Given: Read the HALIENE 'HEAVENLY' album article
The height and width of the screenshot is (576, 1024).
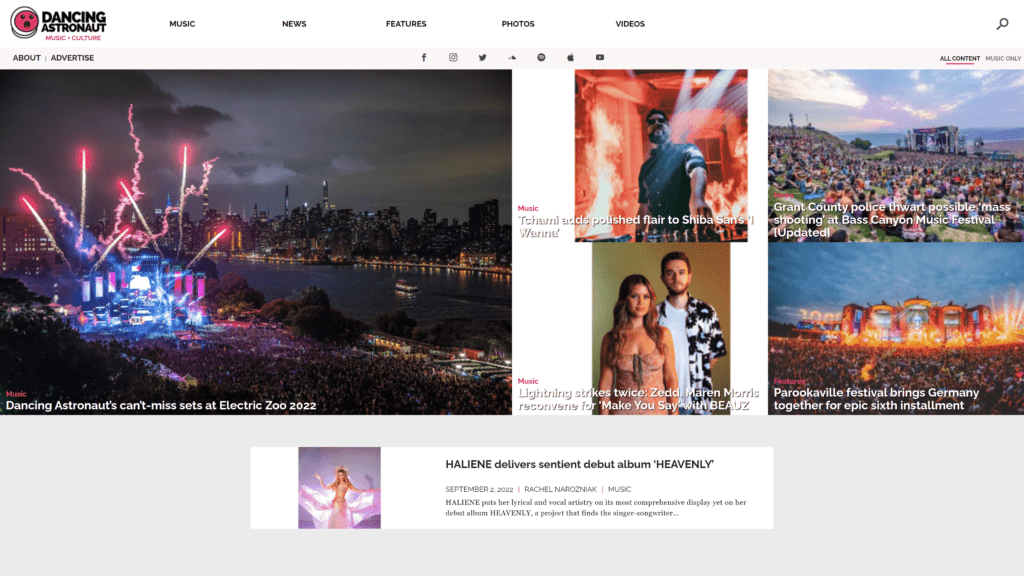Looking at the screenshot, I should pos(579,464).
